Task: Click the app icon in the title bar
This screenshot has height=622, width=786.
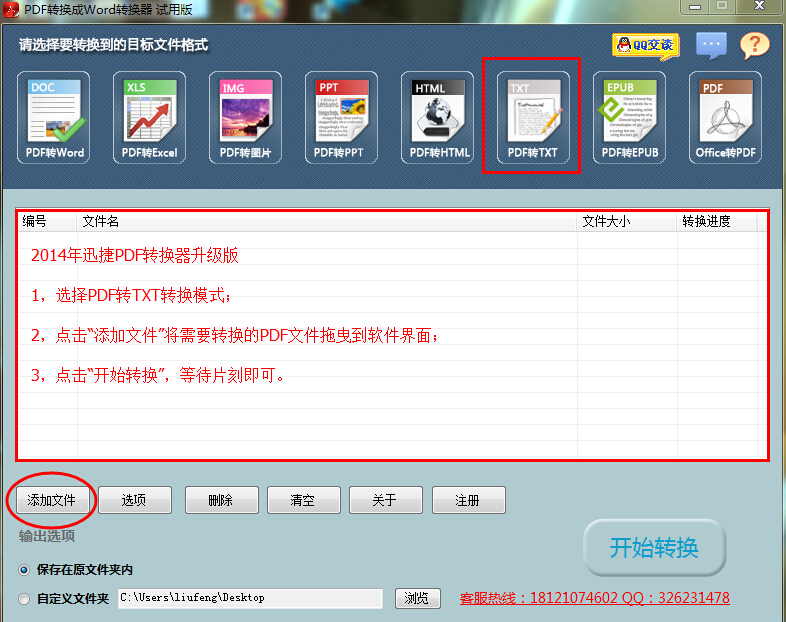Action: click(x=11, y=10)
